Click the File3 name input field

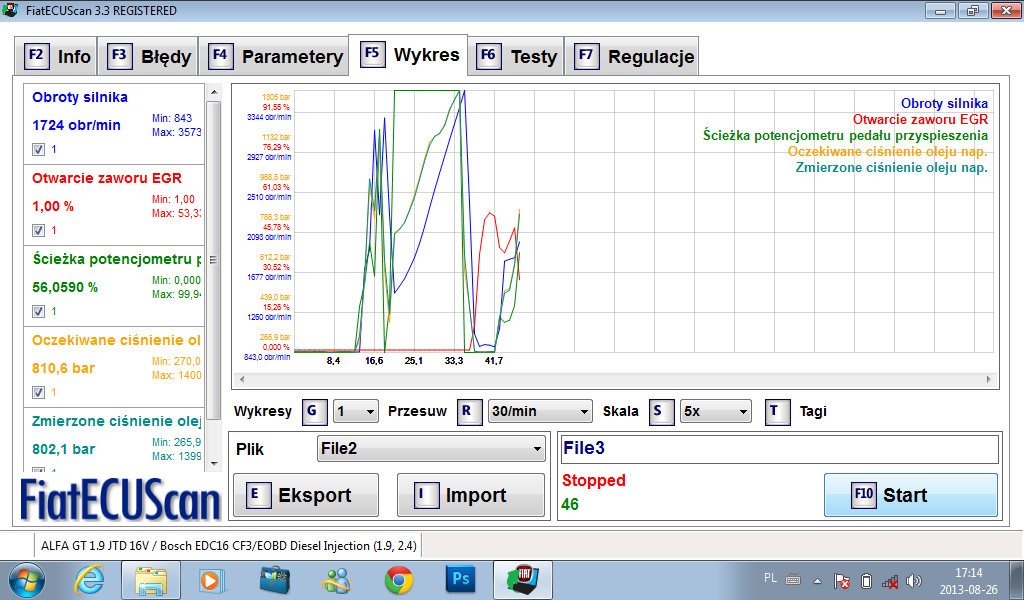[778, 449]
